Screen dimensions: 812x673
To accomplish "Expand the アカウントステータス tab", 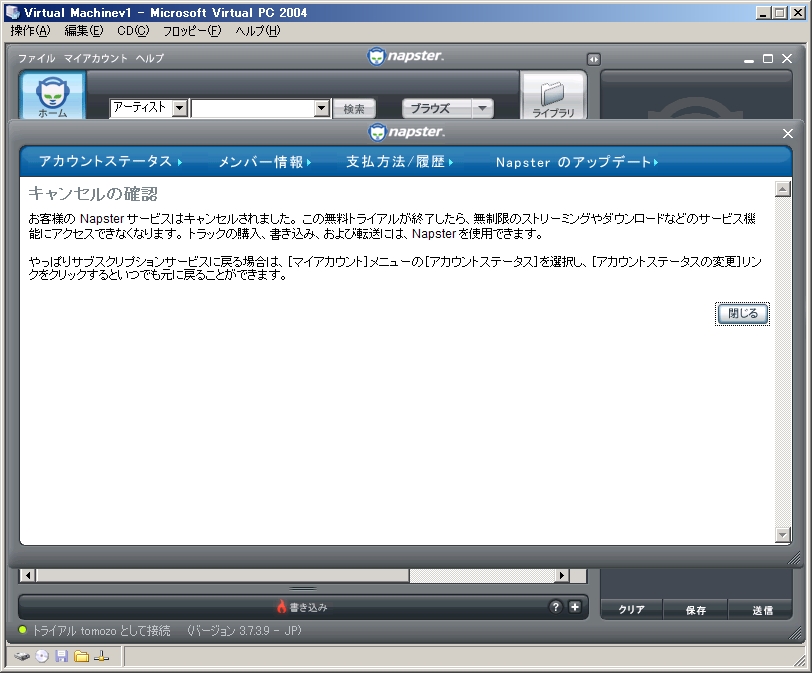I will click(x=110, y=162).
